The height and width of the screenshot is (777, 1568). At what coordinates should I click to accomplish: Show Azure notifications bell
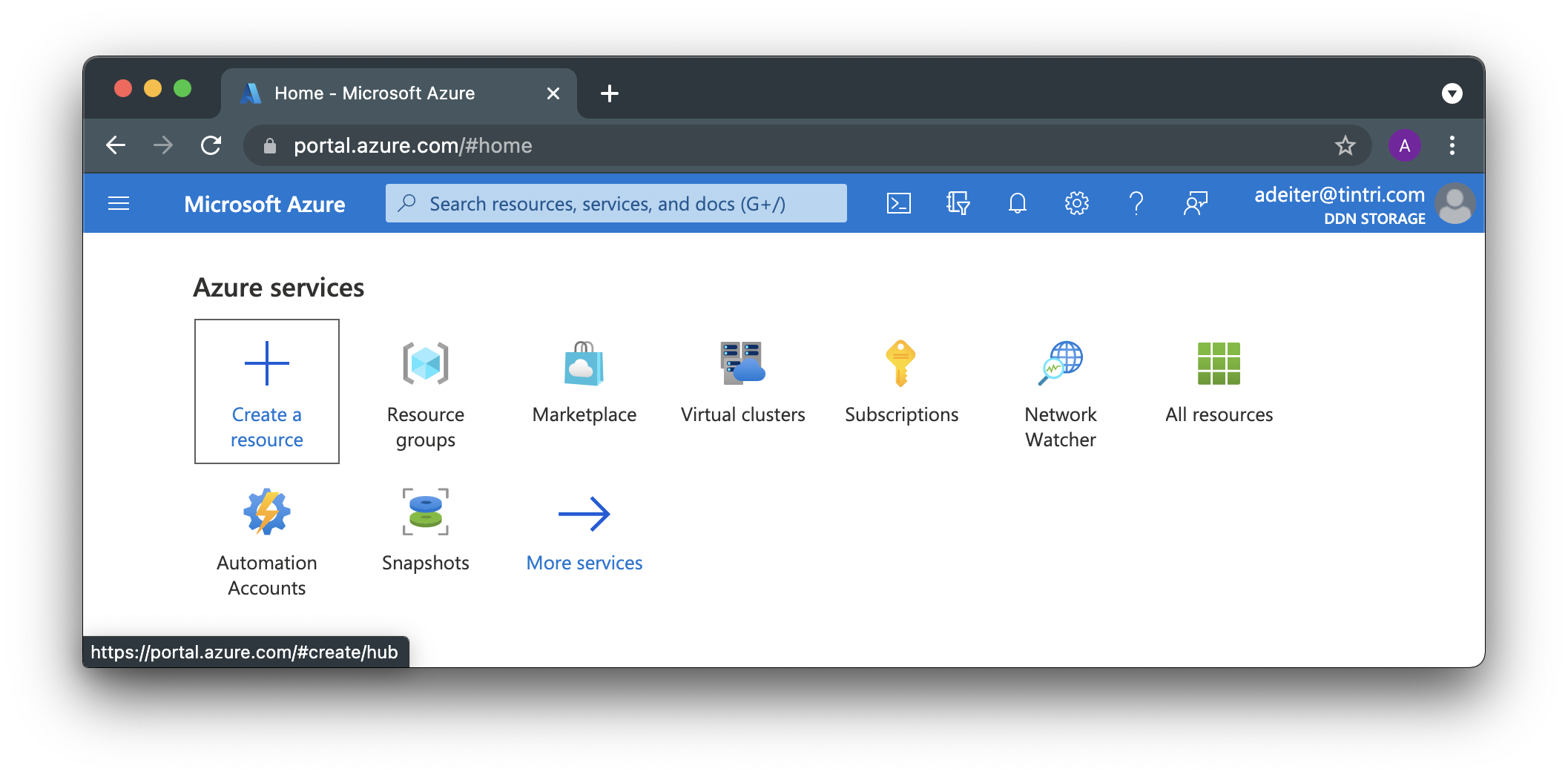(x=1017, y=203)
